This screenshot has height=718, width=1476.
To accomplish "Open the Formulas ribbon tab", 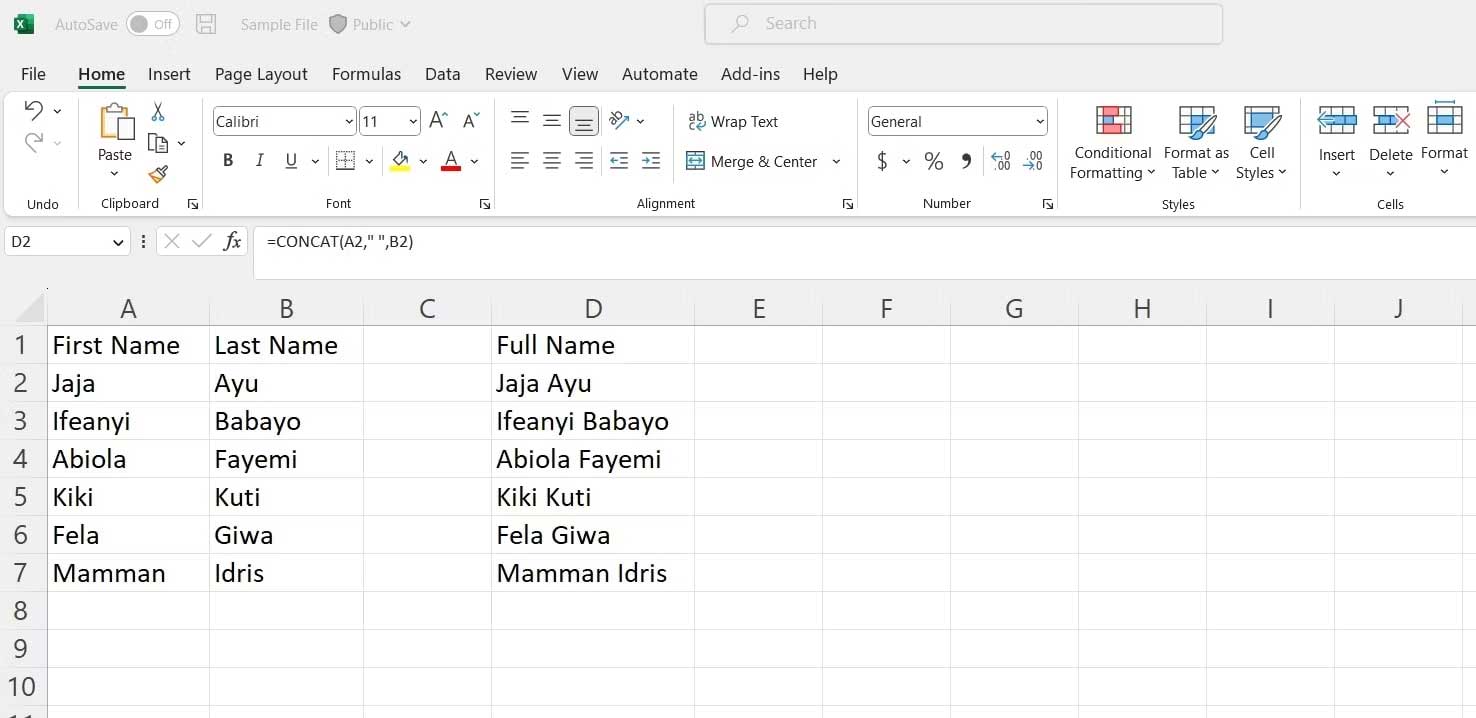I will 366,74.
